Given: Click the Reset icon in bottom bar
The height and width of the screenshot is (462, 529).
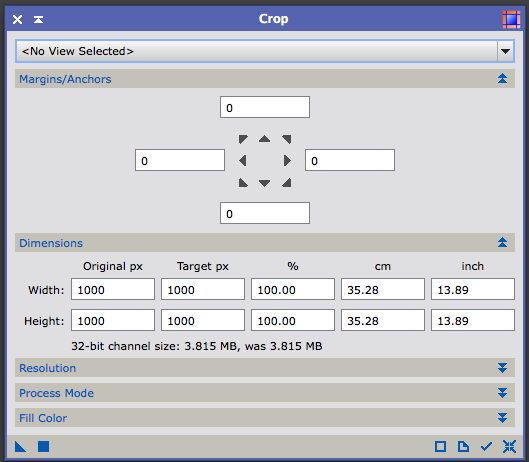Looking at the screenshot, I should pyautogui.click(x=509, y=446).
